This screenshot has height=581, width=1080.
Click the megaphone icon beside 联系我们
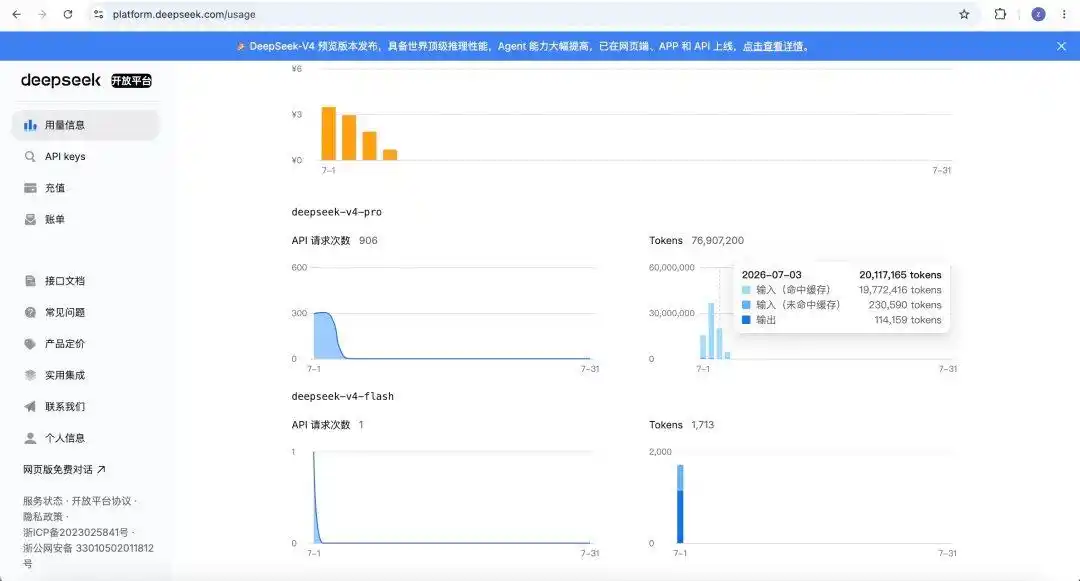pos(30,406)
